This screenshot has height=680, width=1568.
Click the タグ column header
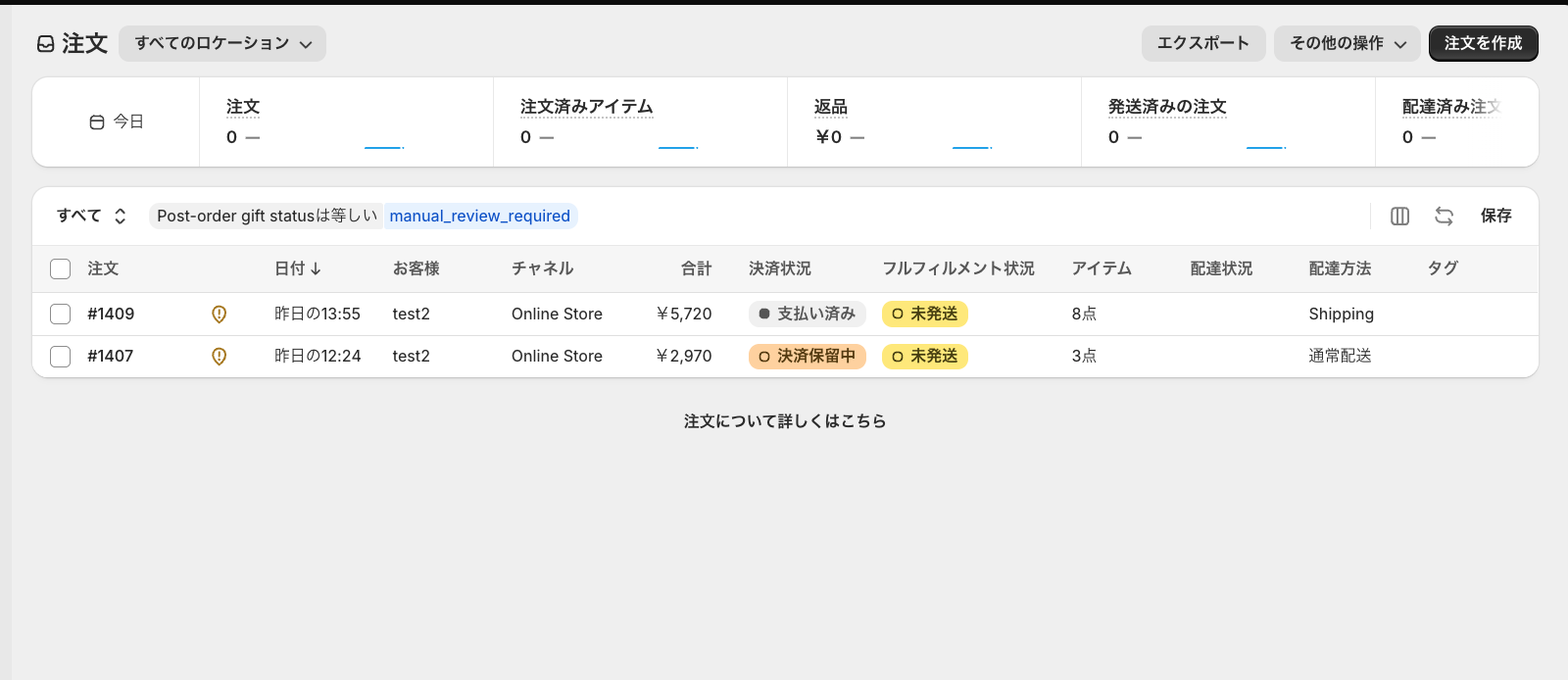(x=1444, y=268)
